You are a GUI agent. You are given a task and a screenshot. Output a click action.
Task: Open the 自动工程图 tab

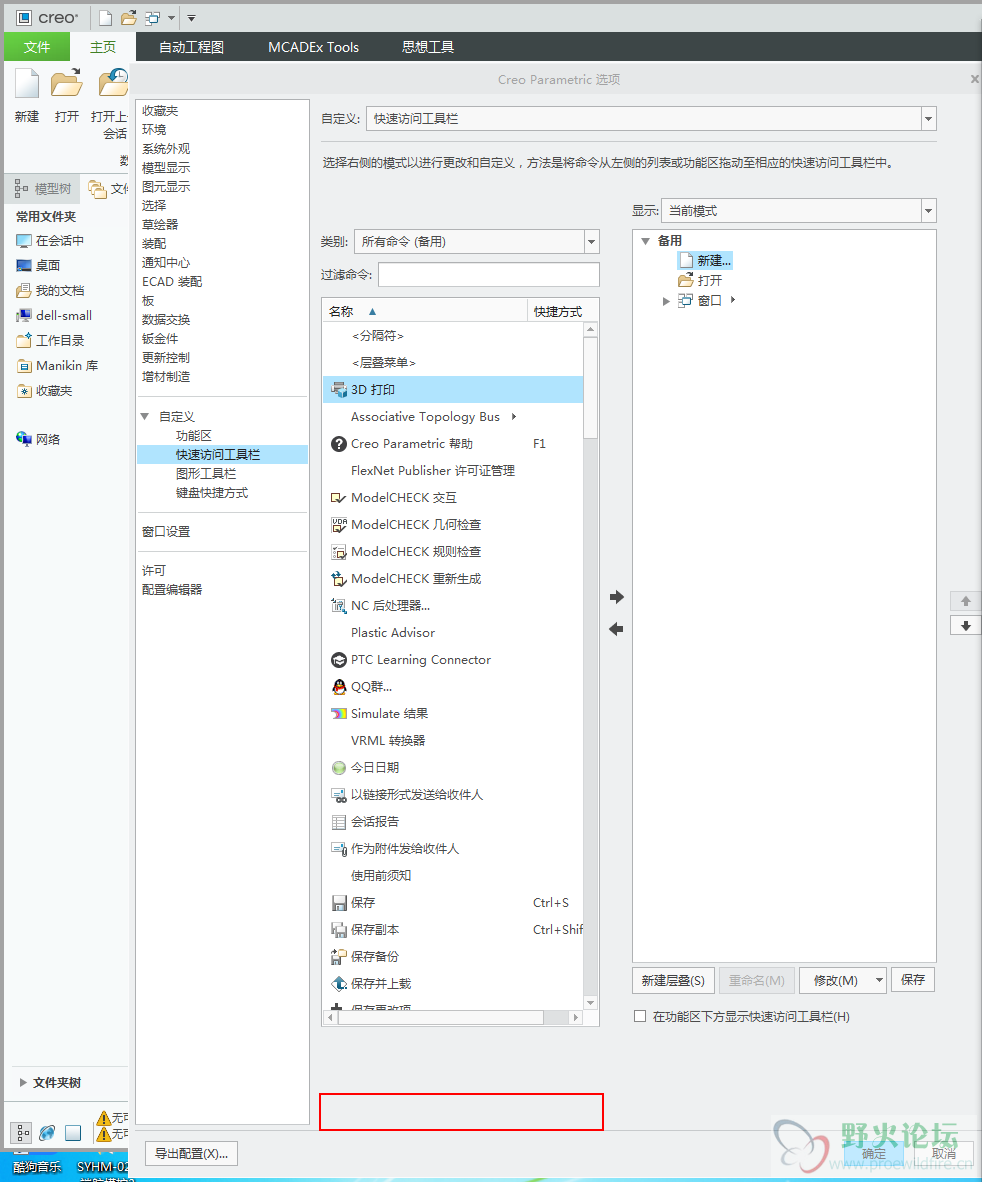tap(191, 47)
